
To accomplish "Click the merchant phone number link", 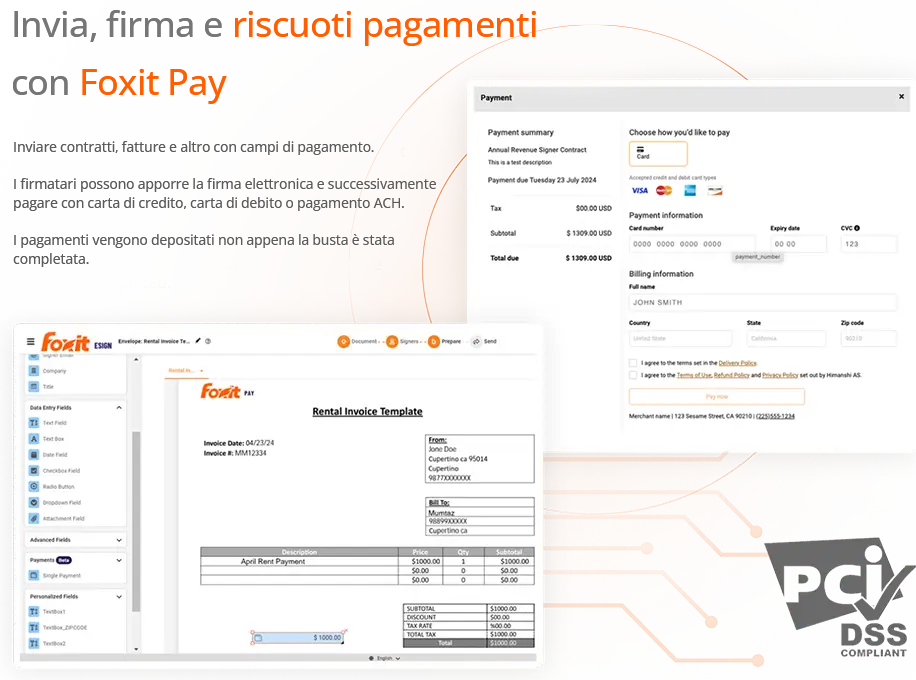I will 775,416.
